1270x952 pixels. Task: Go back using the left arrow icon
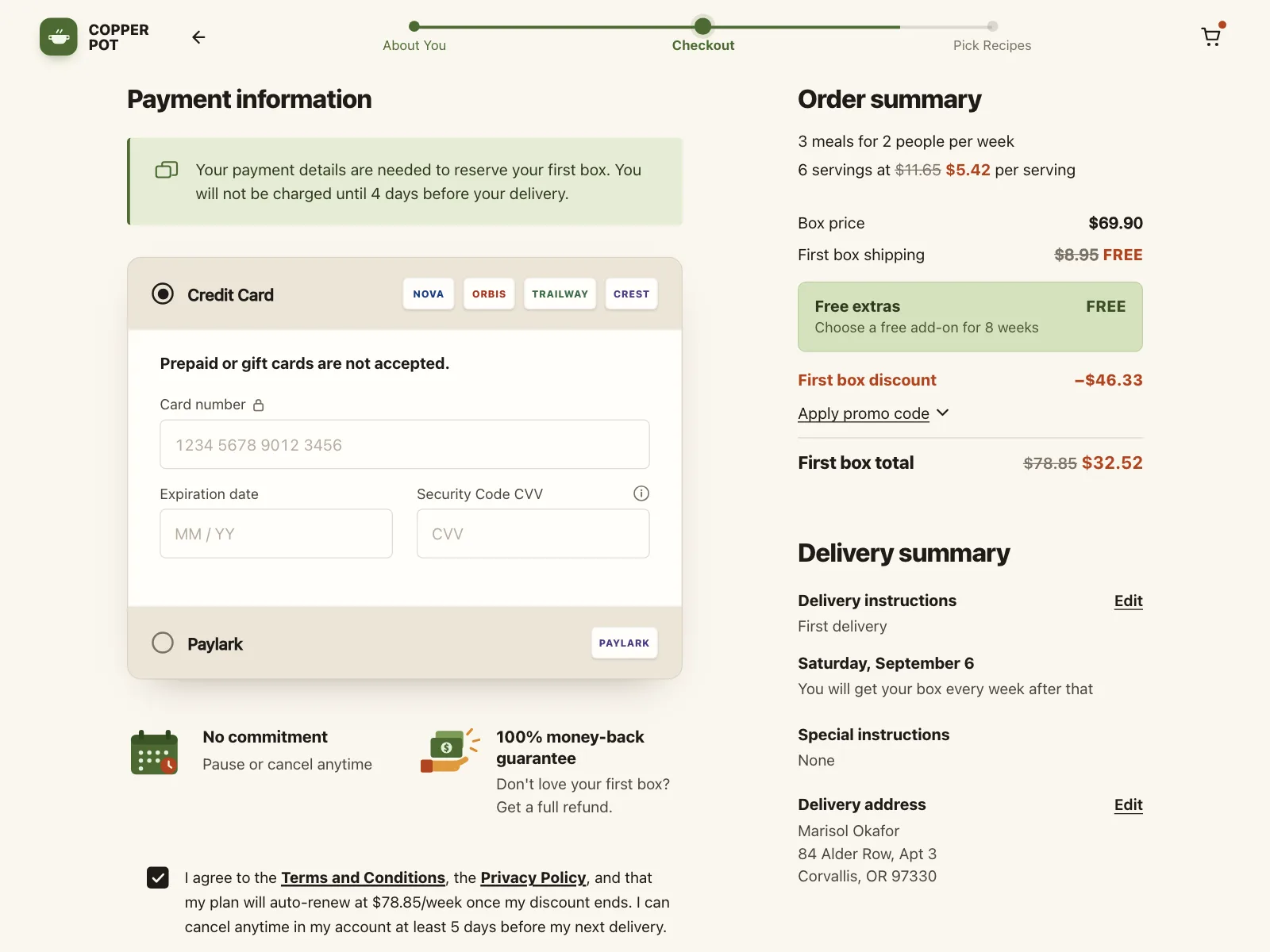pyautogui.click(x=198, y=36)
